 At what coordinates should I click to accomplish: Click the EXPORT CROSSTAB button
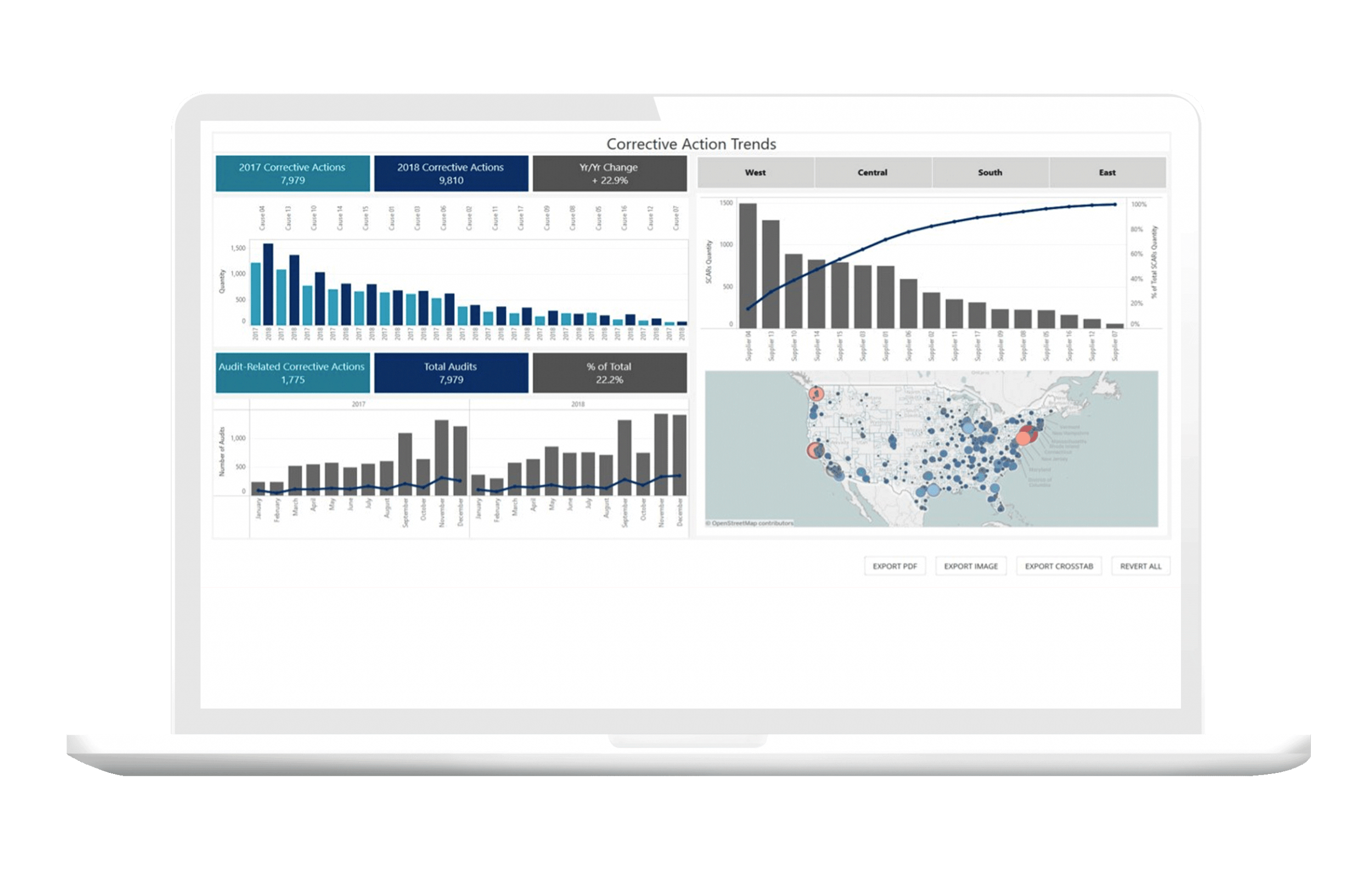click(1059, 566)
